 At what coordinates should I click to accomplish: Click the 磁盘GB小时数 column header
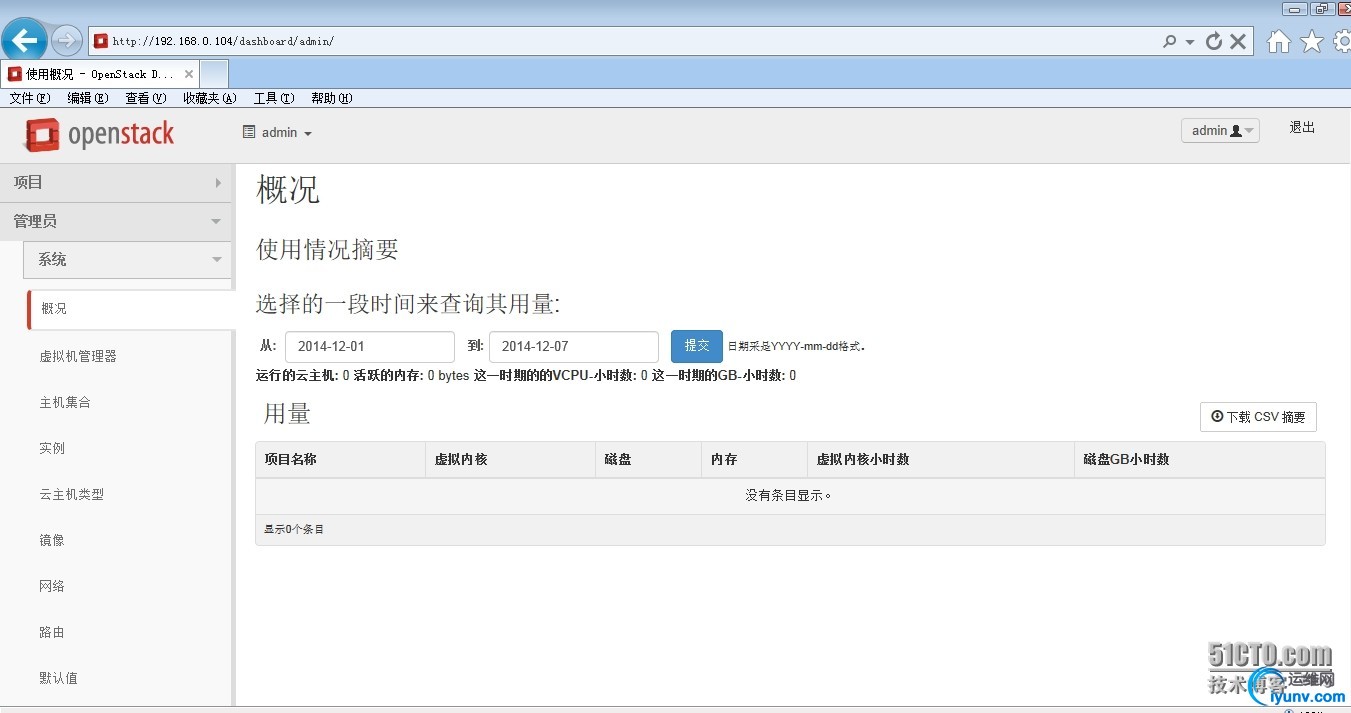1200,460
